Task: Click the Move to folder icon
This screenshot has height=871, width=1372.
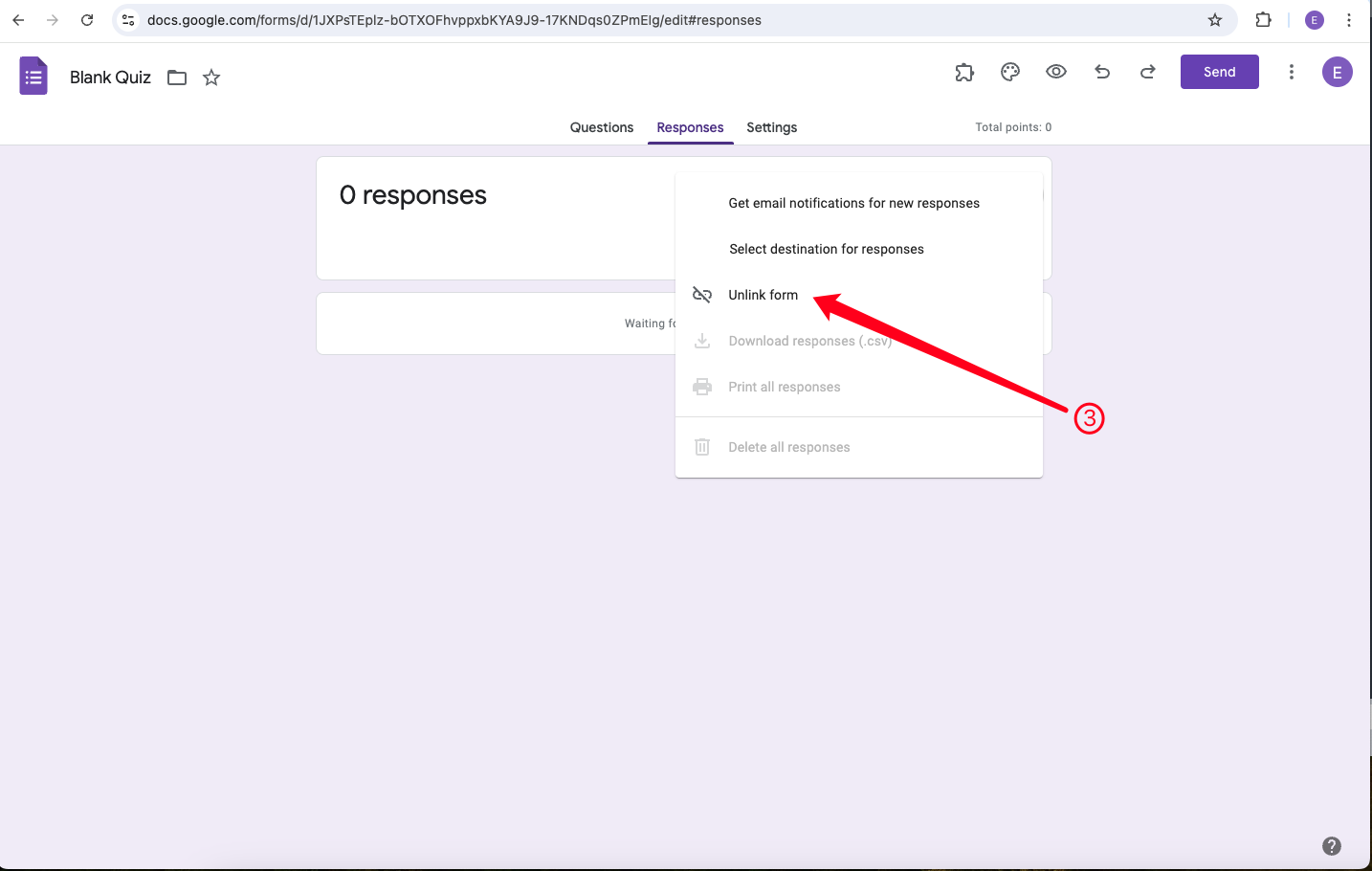Action: coord(177,78)
